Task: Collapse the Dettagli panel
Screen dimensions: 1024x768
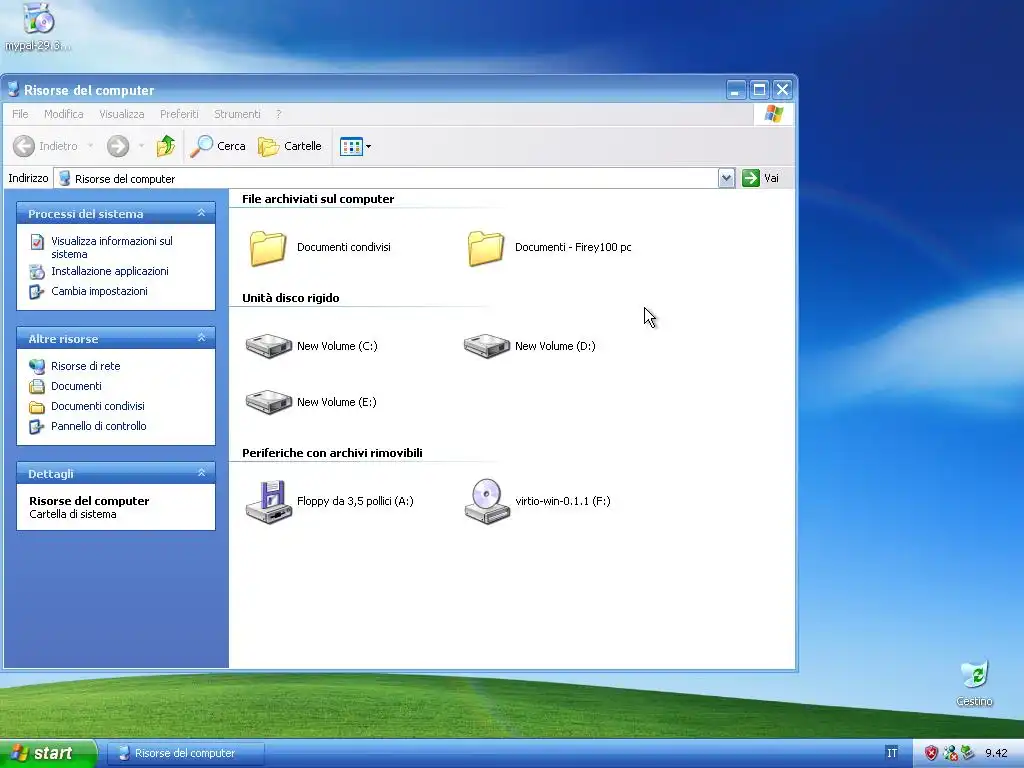Action: pyautogui.click(x=201, y=473)
